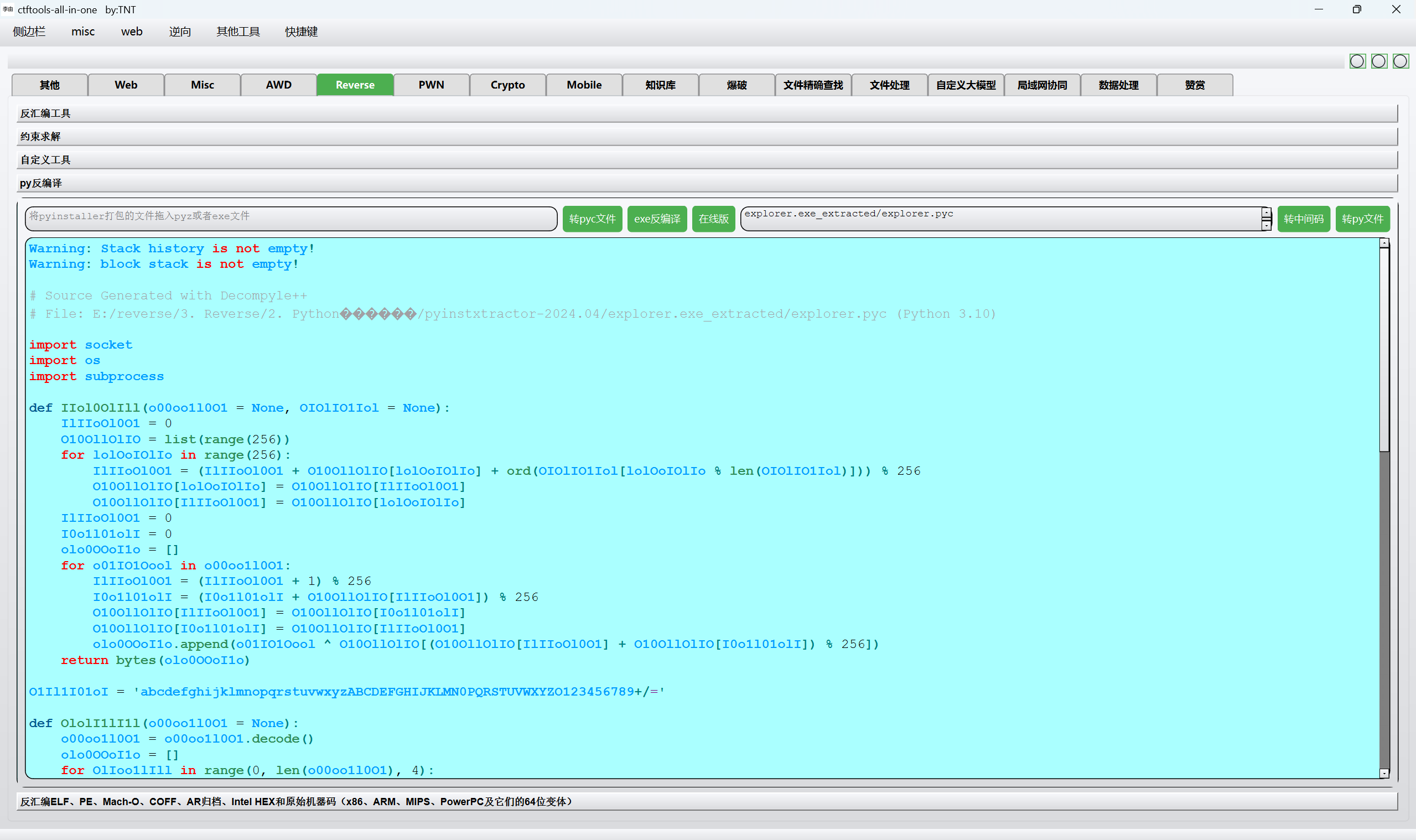Switch to the 文件精确查找 tab
1416x840 pixels.
pyautogui.click(x=813, y=85)
